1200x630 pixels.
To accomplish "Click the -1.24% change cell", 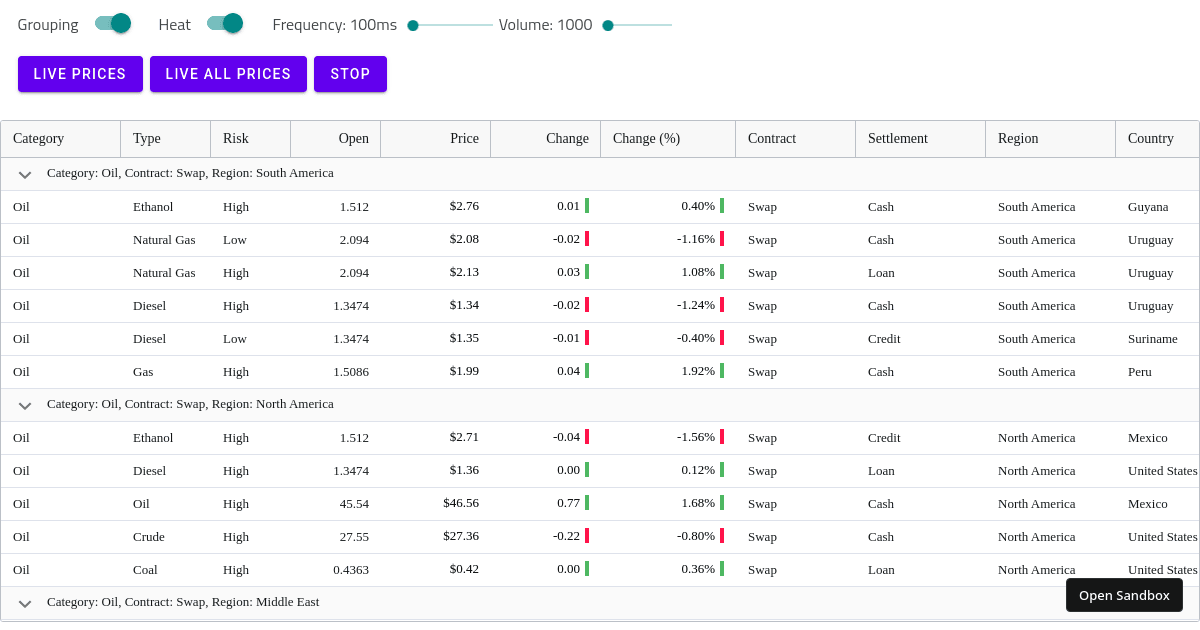I will coord(668,306).
